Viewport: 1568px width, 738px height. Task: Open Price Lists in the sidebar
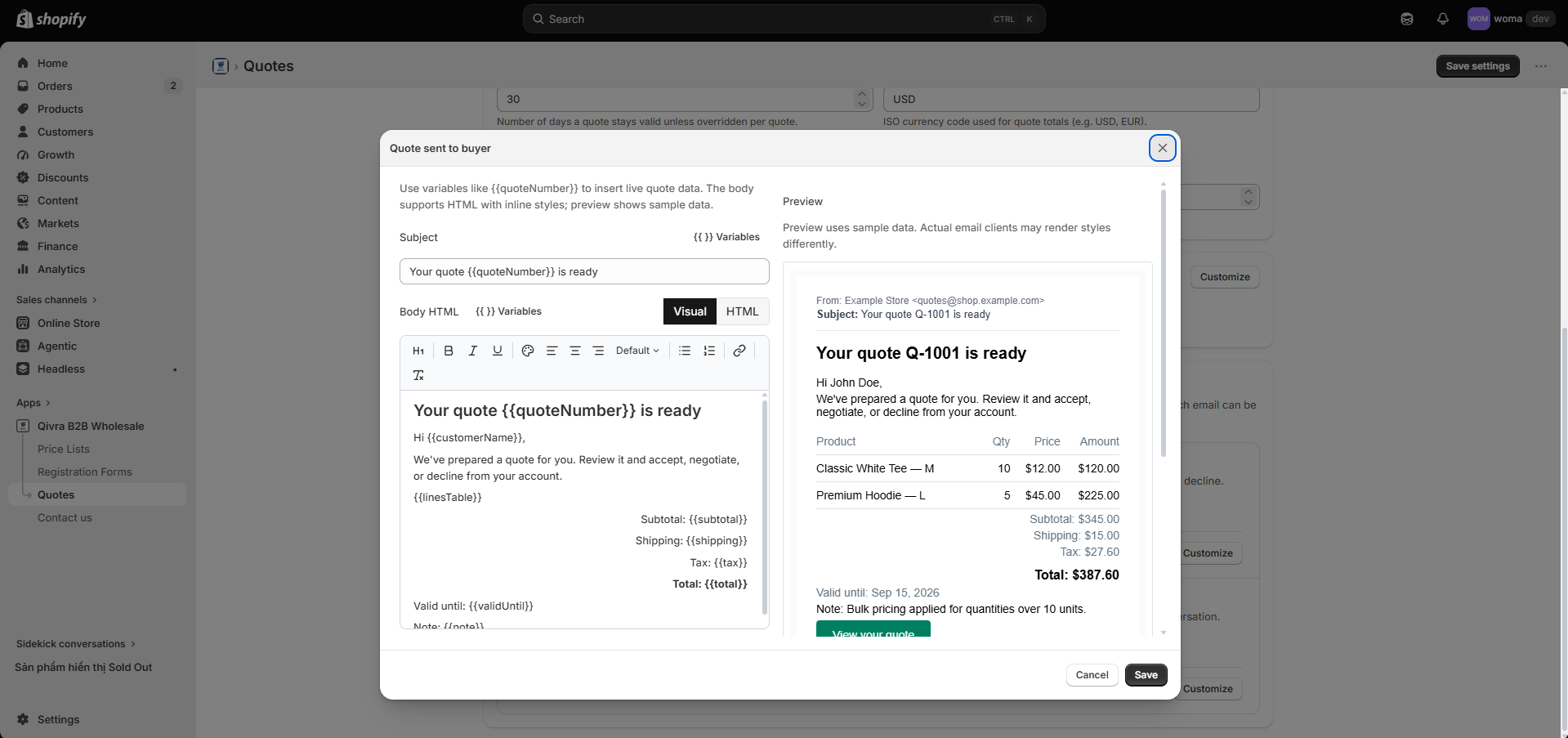(x=64, y=449)
